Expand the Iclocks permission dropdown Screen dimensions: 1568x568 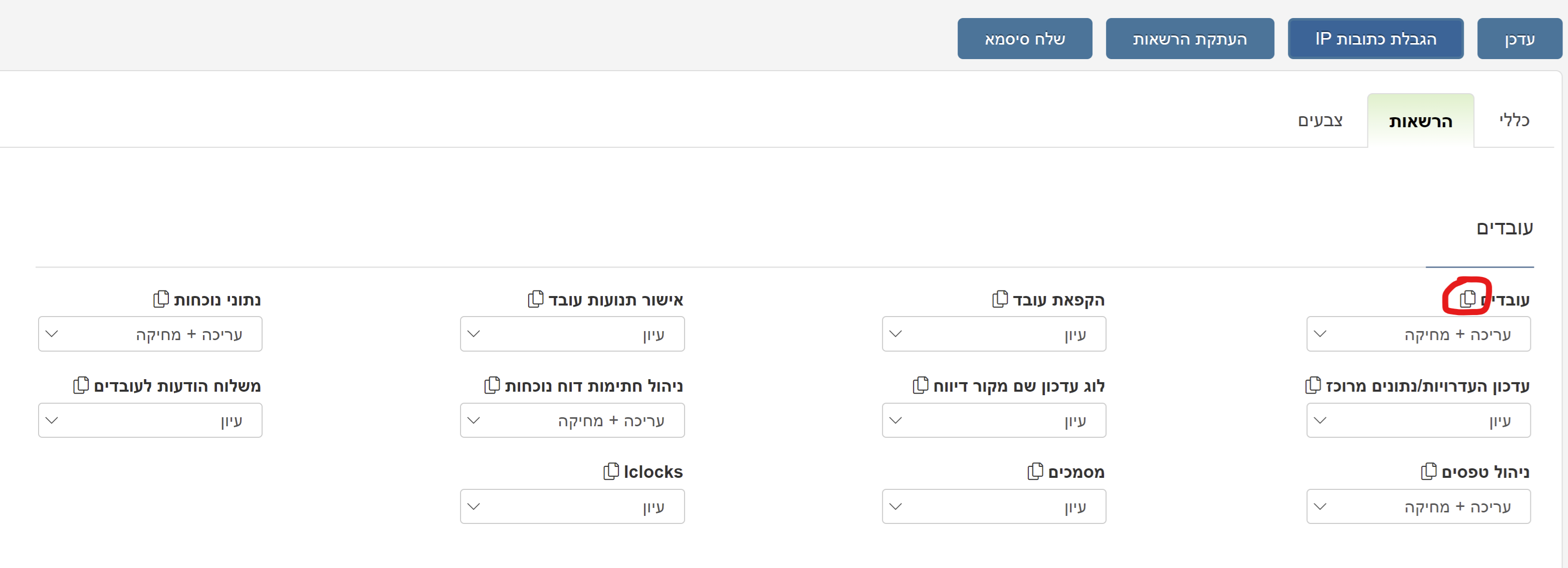[x=572, y=506]
